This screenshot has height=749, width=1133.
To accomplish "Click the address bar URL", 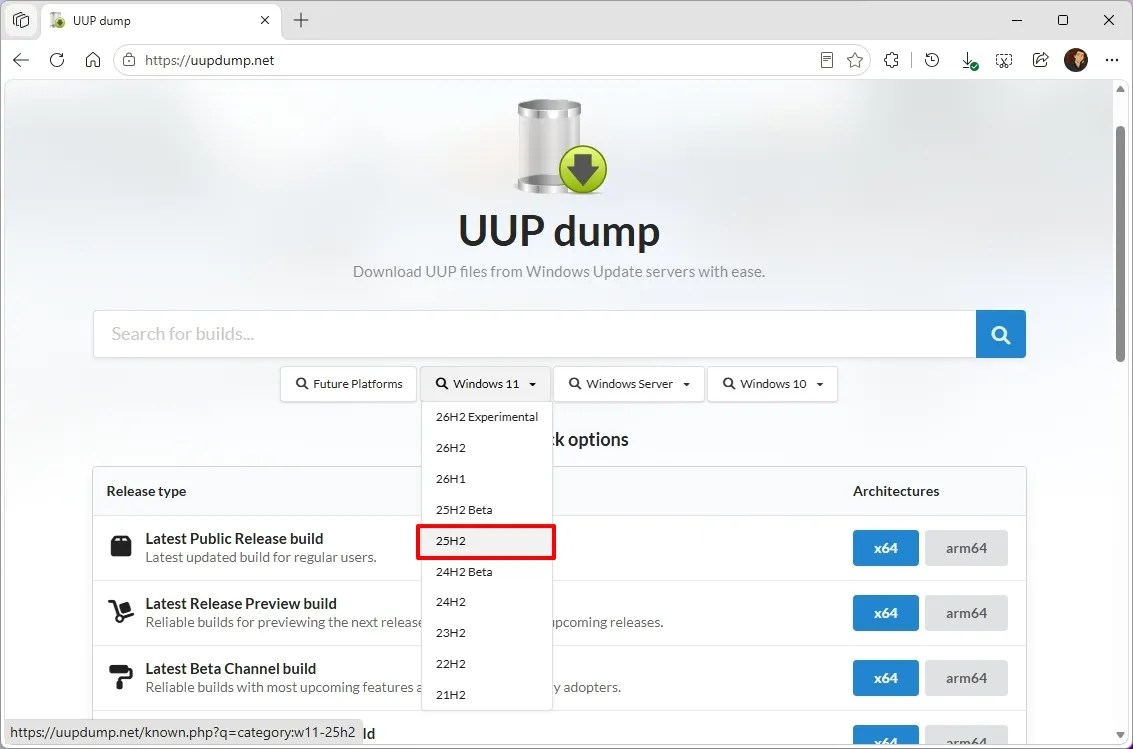I will pos(210,60).
